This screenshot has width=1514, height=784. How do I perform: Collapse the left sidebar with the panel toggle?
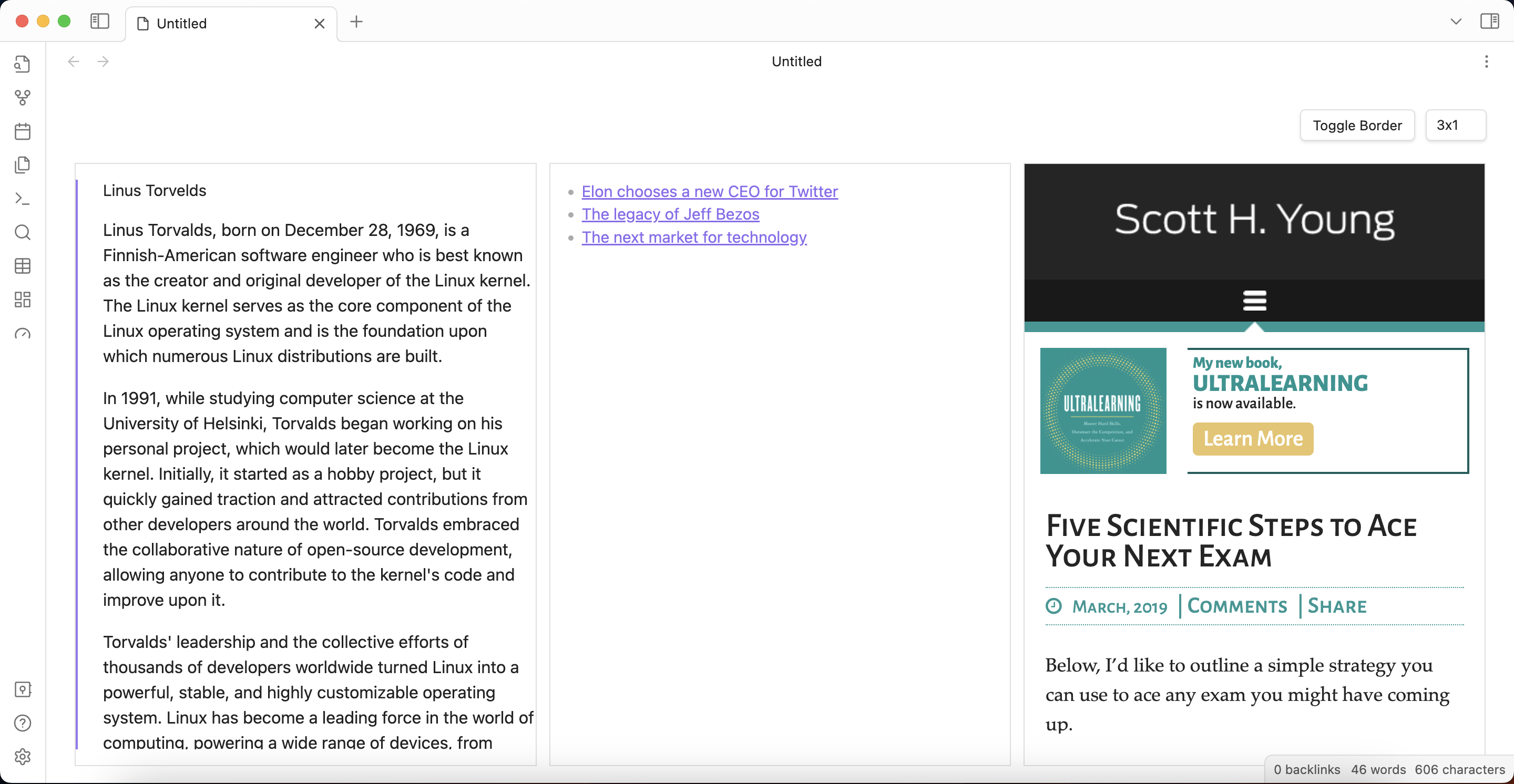[100, 21]
